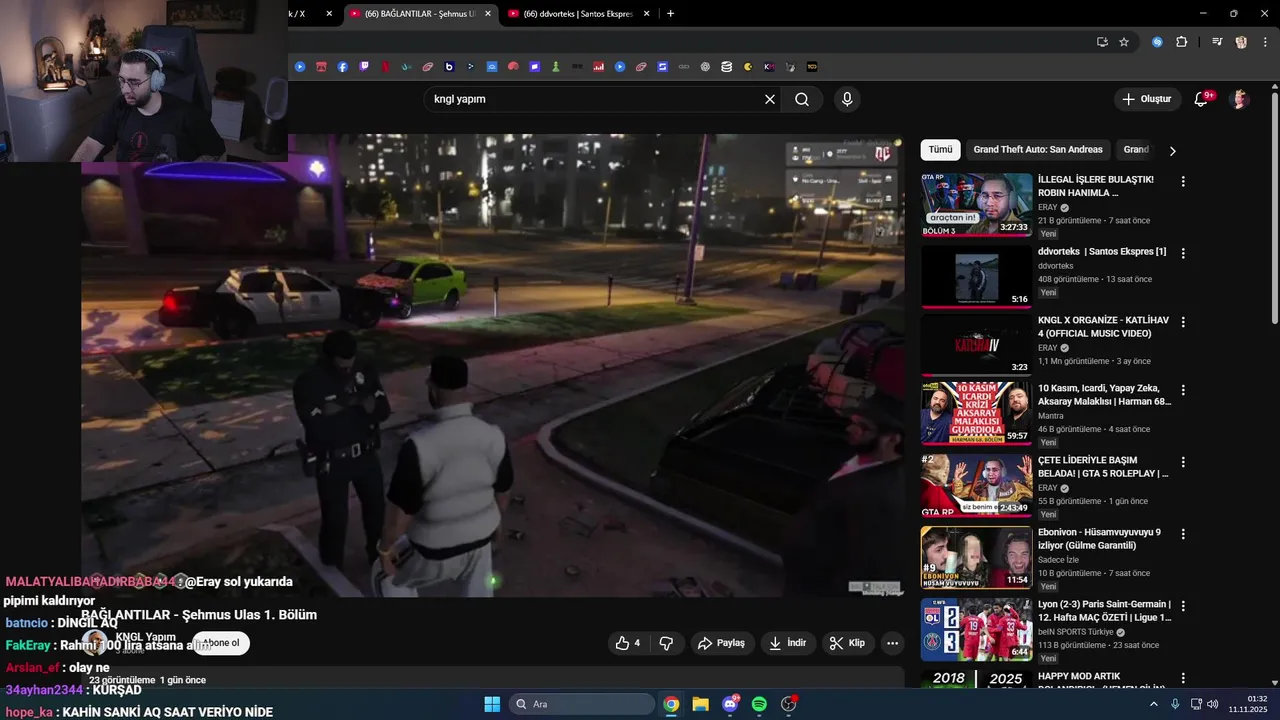The height and width of the screenshot is (720, 1280).
Task: Start voice search with the microphone icon
Action: tap(847, 99)
